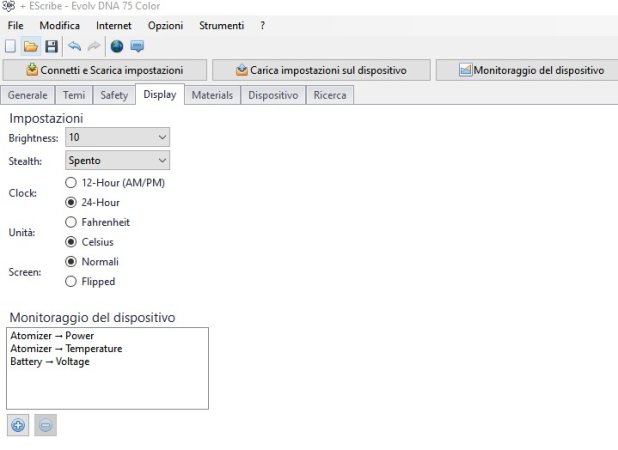Choose Fahrenheit temperature unit
Image resolution: width=618 pixels, height=450 pixels.
click(97, 222)
